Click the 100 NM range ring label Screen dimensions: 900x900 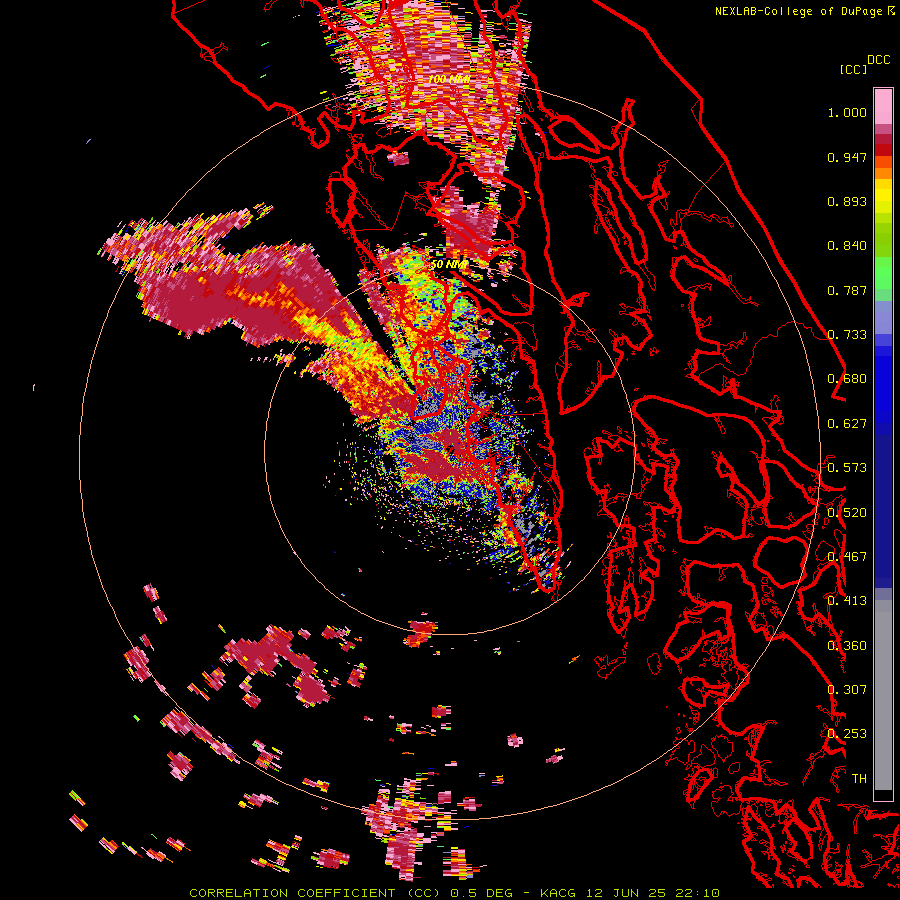tap(449, 79)
